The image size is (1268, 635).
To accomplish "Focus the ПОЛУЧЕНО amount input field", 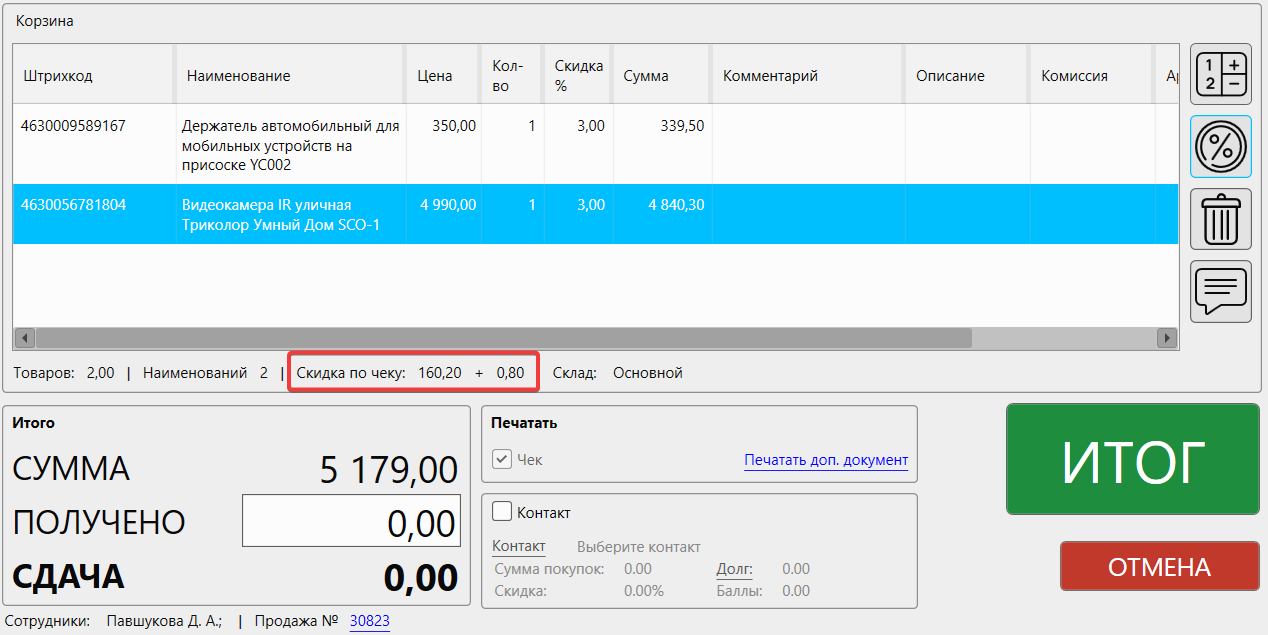I will 351,521.
